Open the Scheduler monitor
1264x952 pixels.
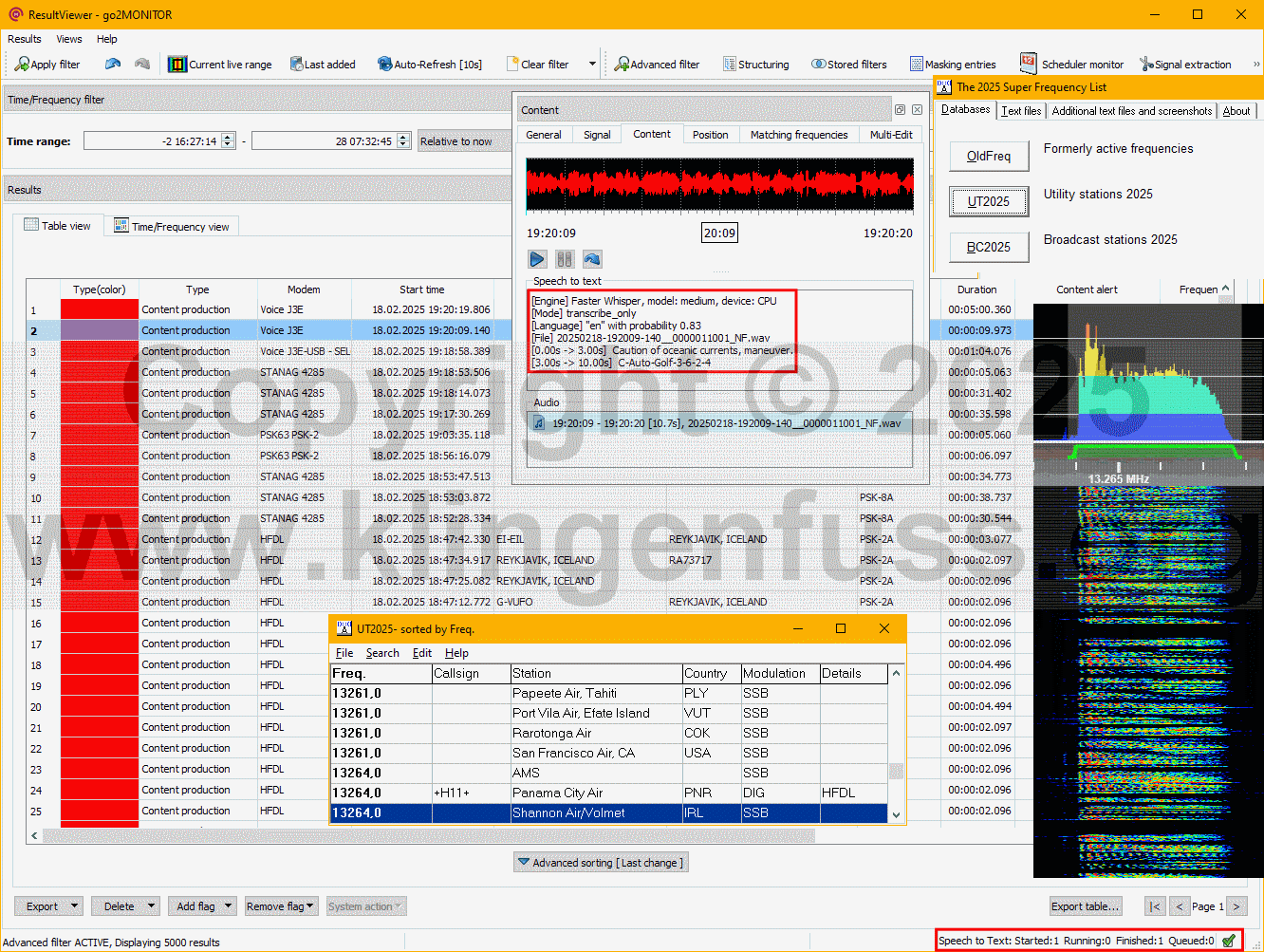tap(1071, 65)
